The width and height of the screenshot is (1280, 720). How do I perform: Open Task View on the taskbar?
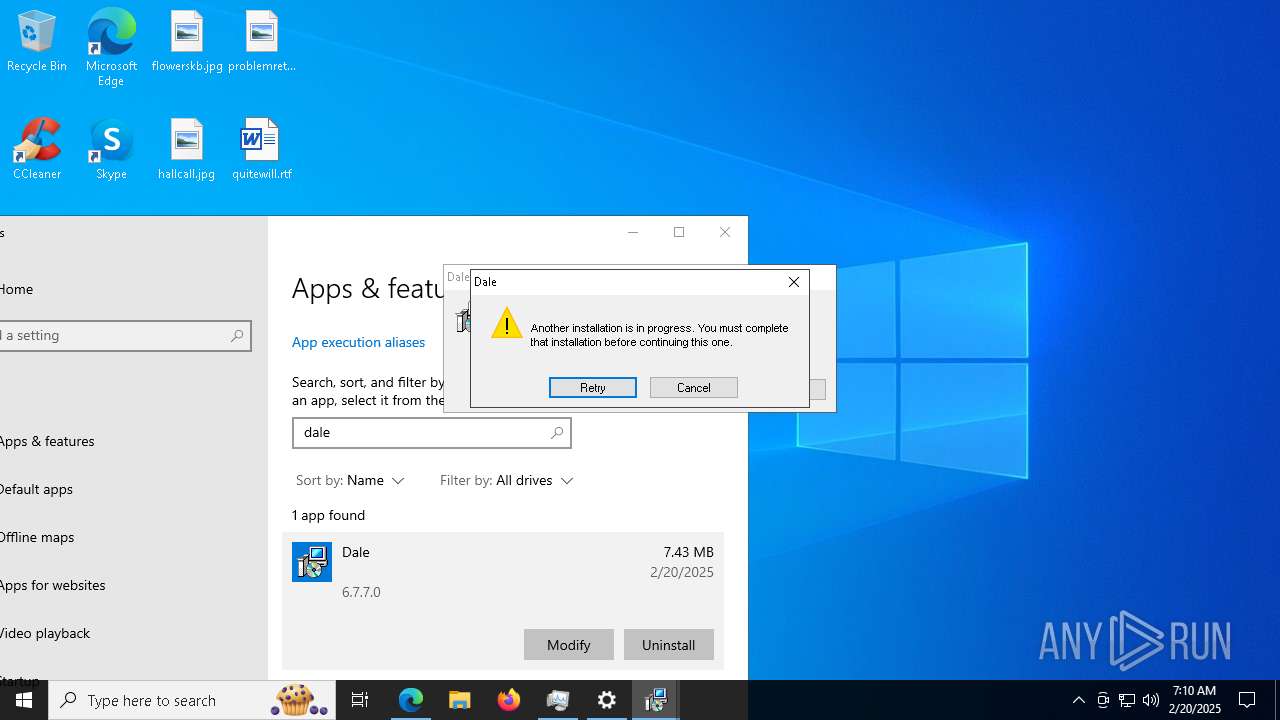(360, 700)
